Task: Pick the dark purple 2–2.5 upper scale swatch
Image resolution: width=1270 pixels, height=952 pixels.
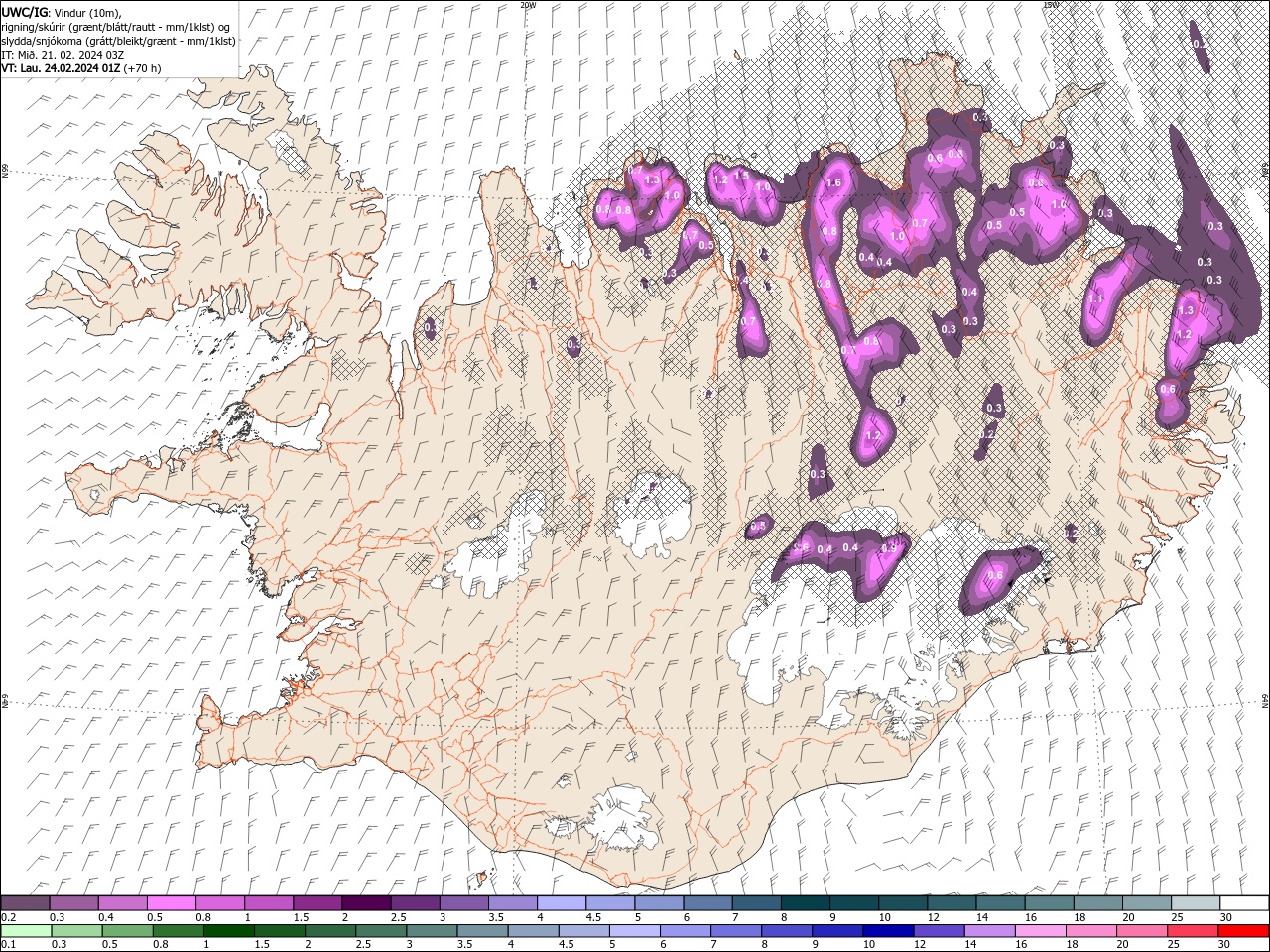Action: pyautogui.click(x=366, y=903)
